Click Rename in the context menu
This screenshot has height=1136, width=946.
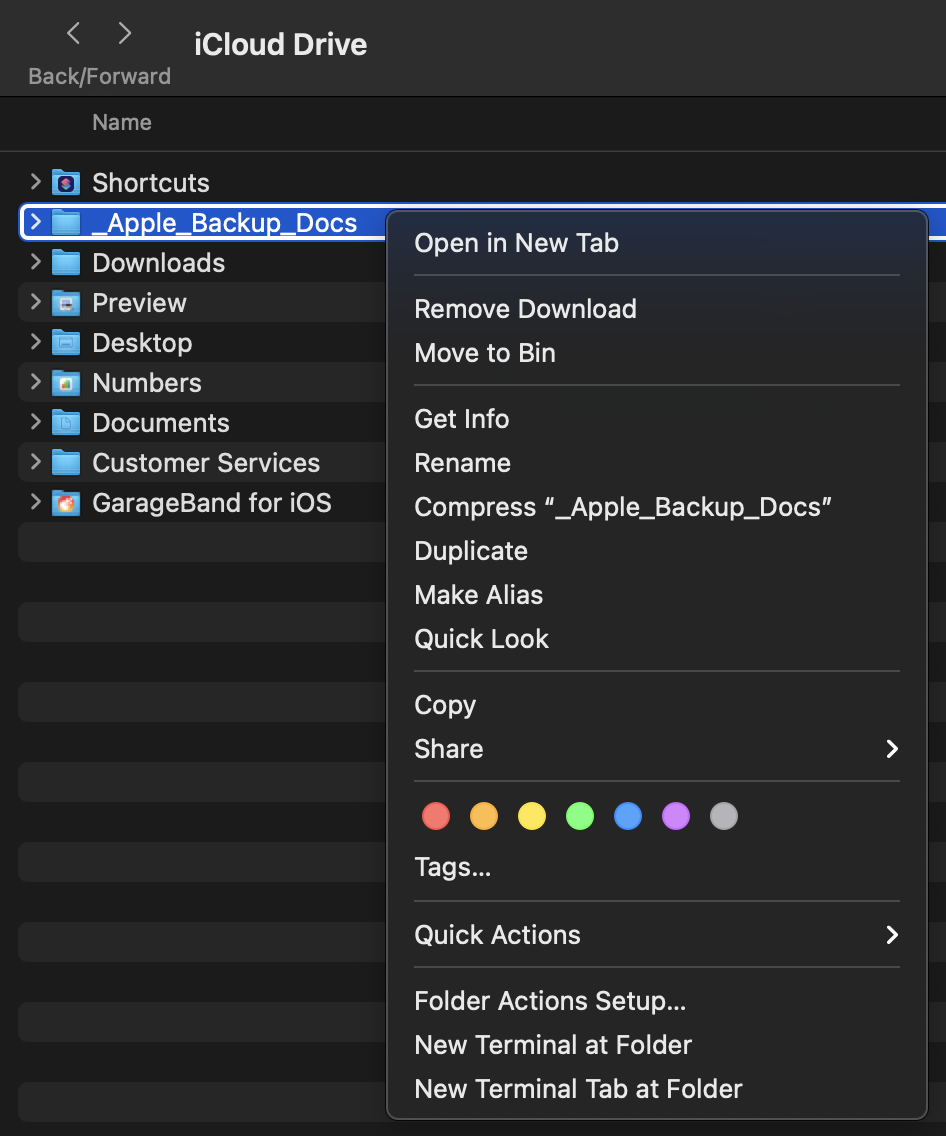click(463, 463)
